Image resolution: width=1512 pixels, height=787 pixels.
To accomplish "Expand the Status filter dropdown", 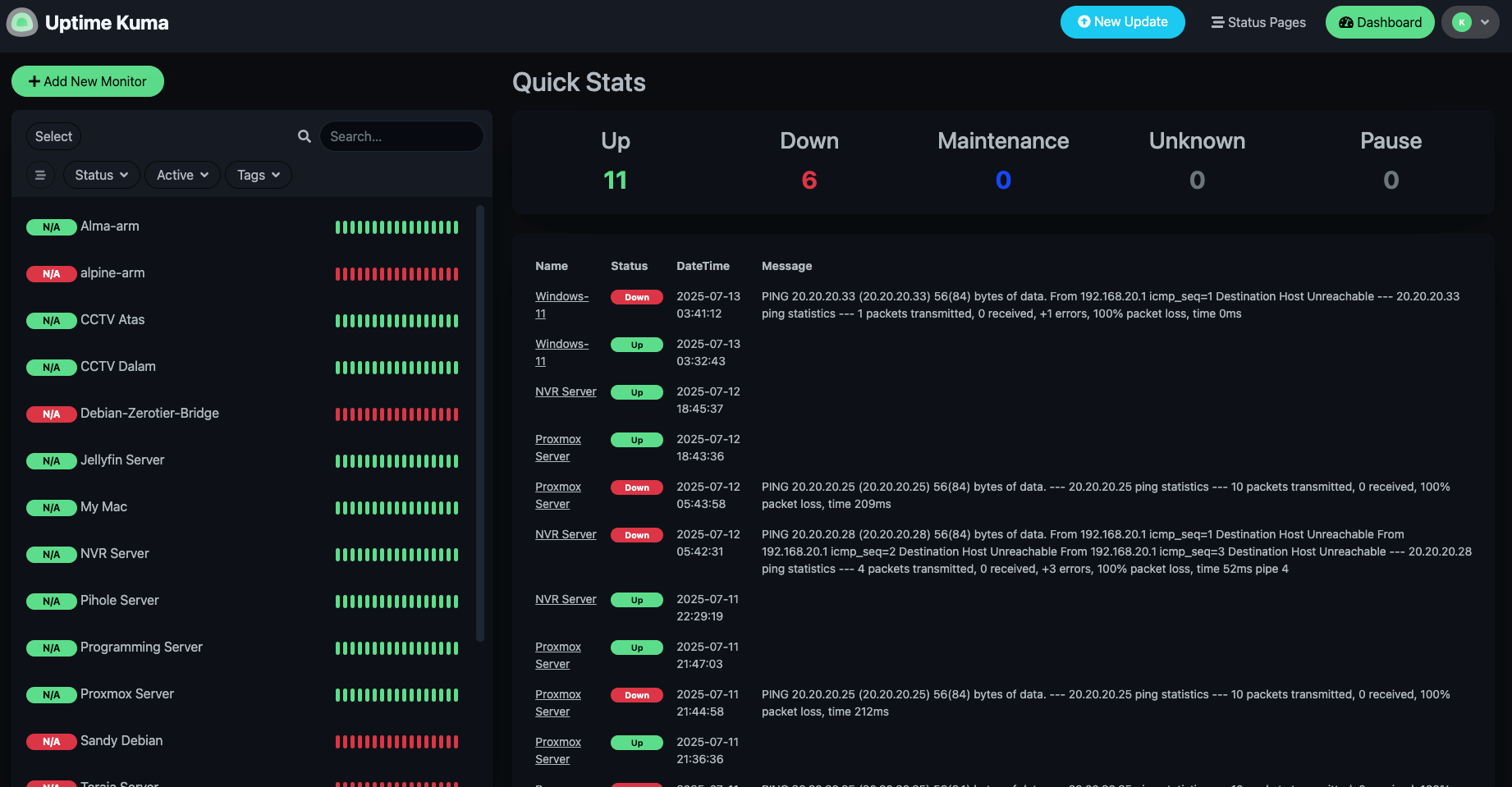I will 101,175.
